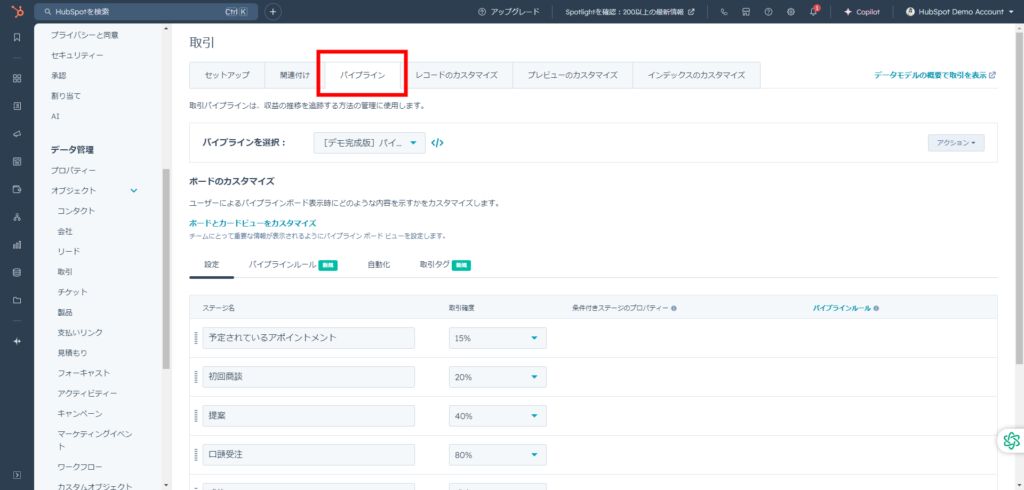Select the パイプライン tab
This screenshot has width=1024, height=490.
coord(362,75)
